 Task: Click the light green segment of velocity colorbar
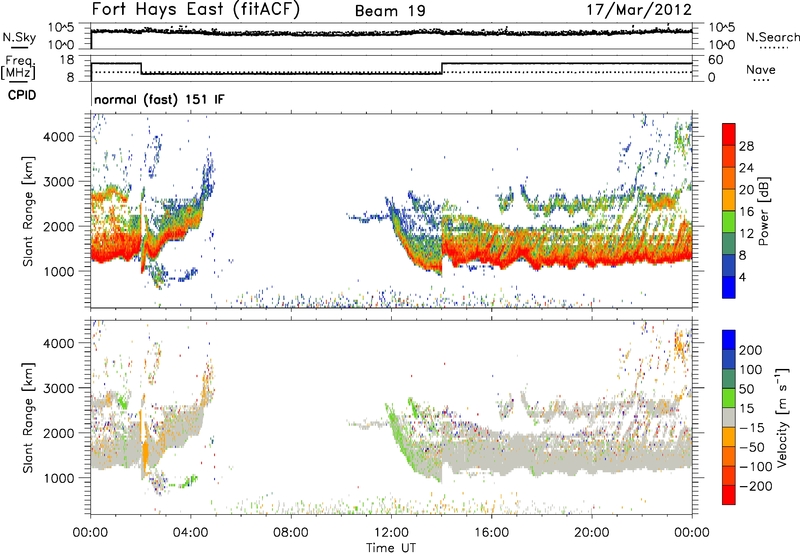point(729,398)
